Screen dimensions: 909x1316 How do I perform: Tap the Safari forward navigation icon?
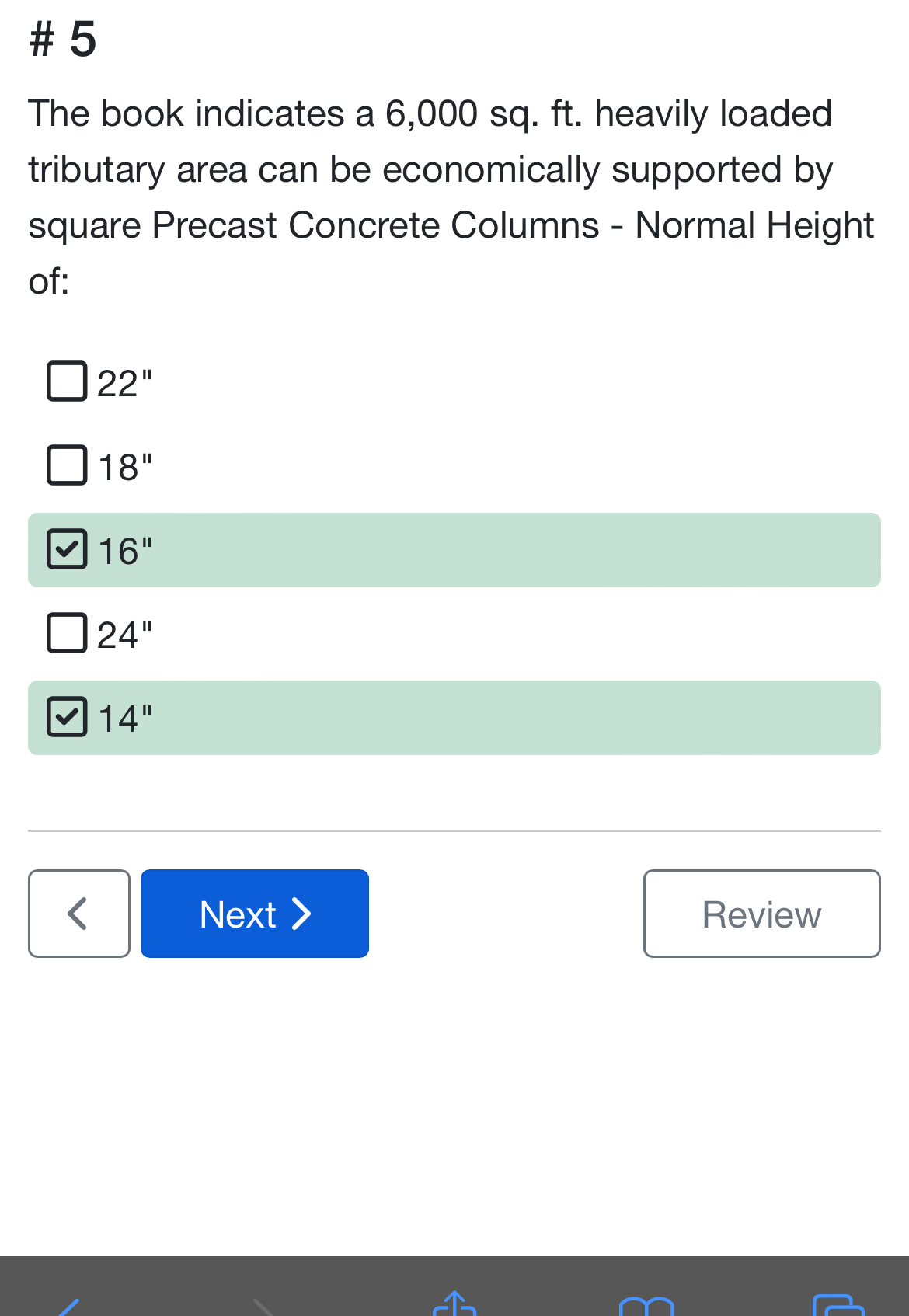point(263,1309)
